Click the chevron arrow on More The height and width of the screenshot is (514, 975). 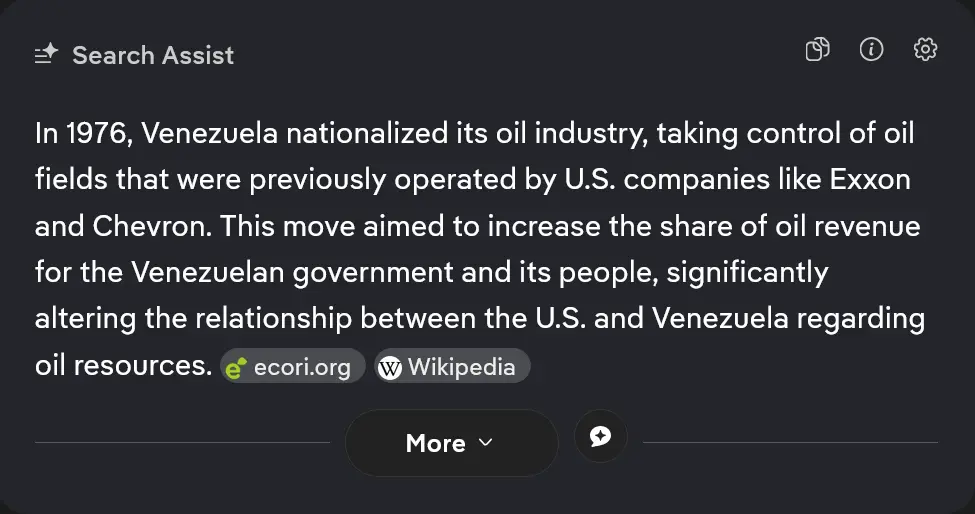click(x=486, y=442)
